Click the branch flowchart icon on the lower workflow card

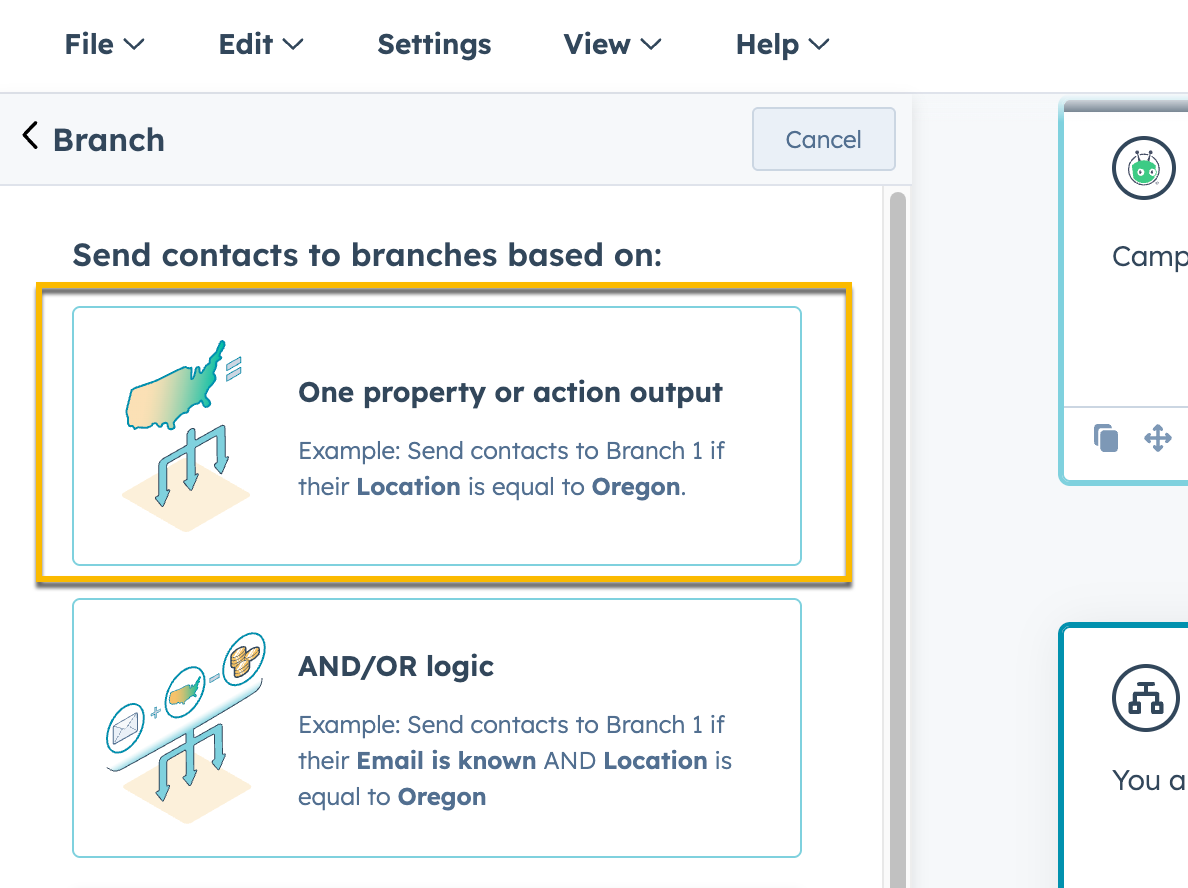1146,698
